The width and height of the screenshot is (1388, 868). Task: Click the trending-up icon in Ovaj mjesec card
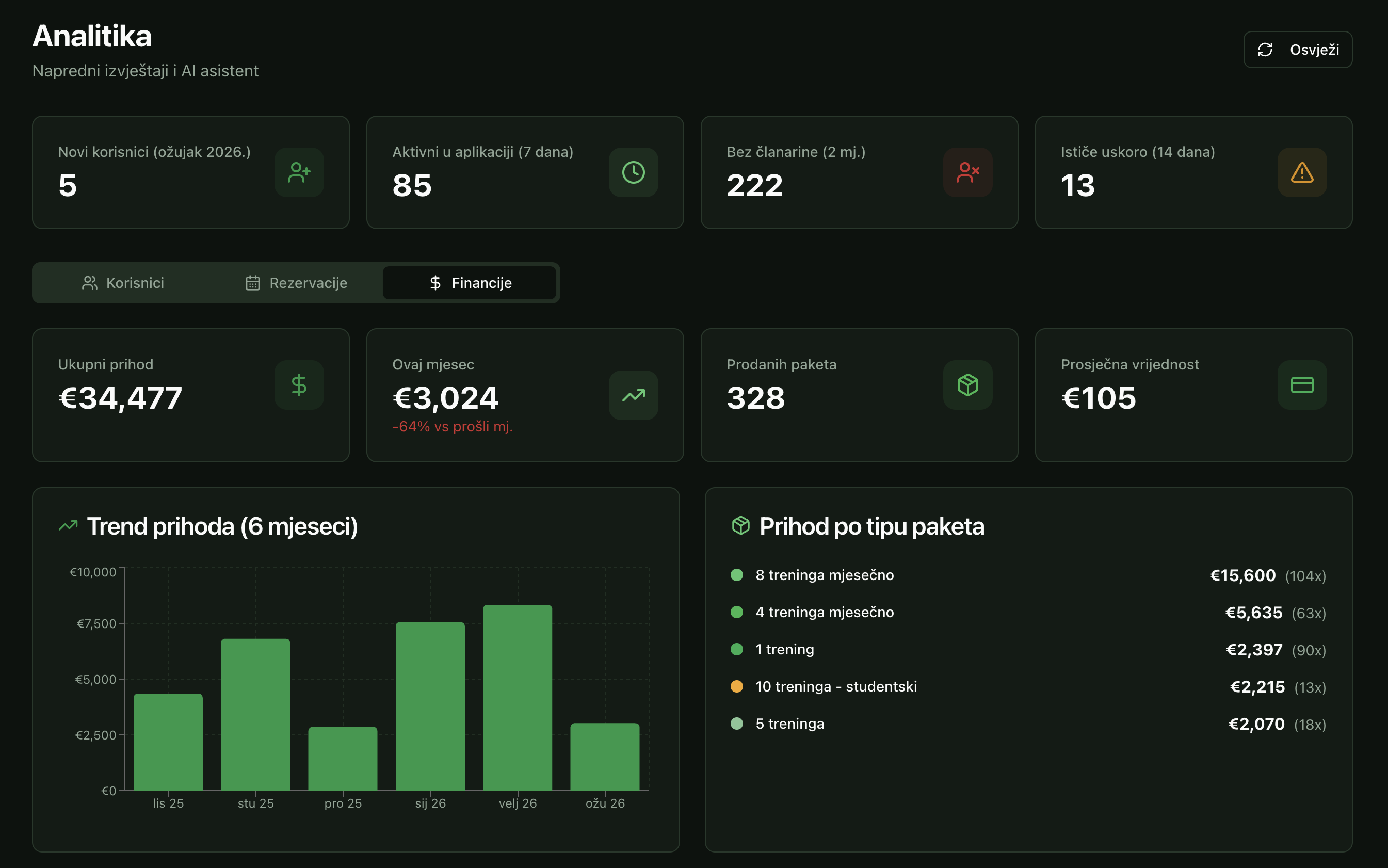633,395
